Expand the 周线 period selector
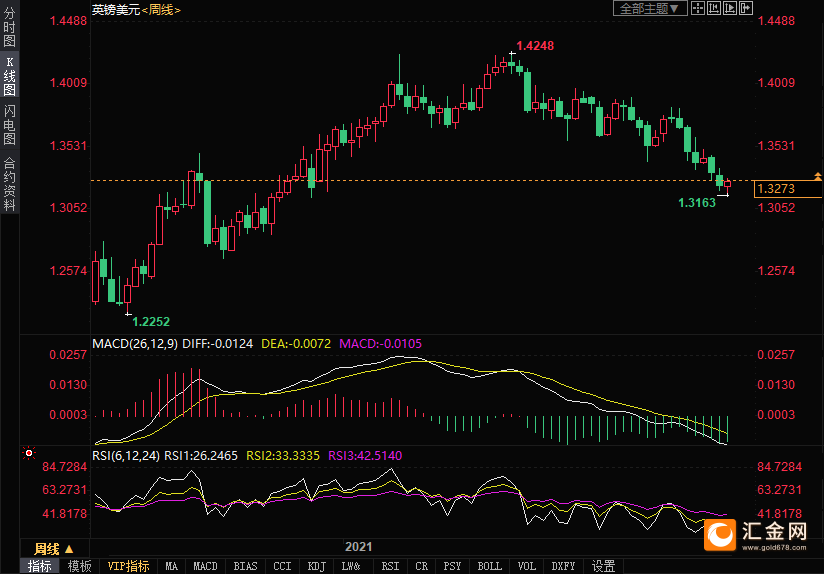The image size is (824, 574). [x=54, y=549]
